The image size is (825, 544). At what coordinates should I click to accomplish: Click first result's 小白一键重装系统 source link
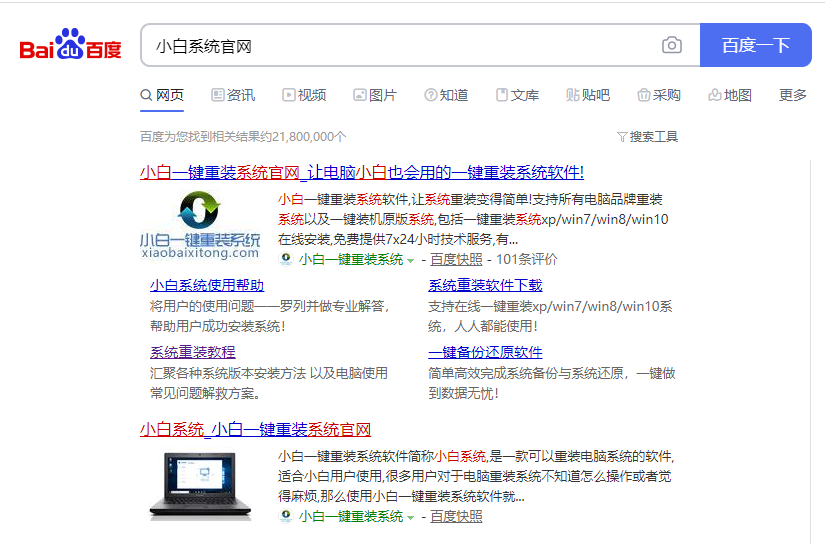pyautogui.click(x=351, y=259)
